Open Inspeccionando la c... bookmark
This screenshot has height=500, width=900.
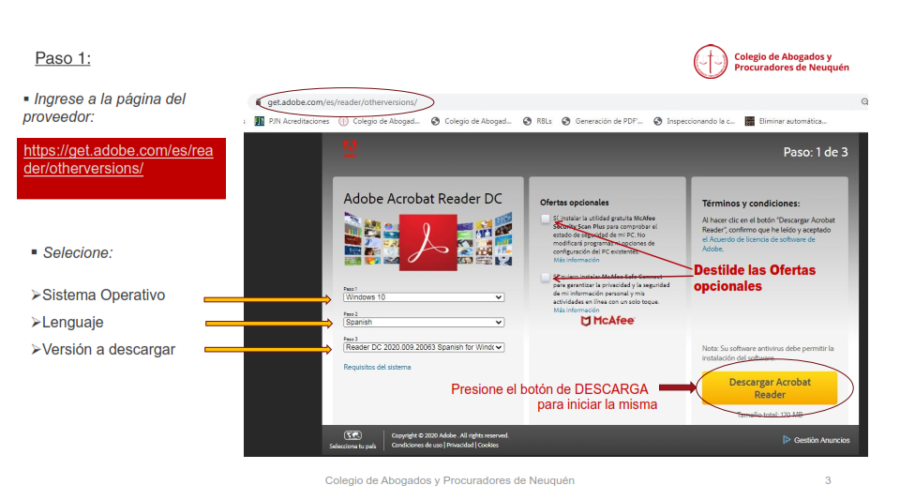pos(694,121)
